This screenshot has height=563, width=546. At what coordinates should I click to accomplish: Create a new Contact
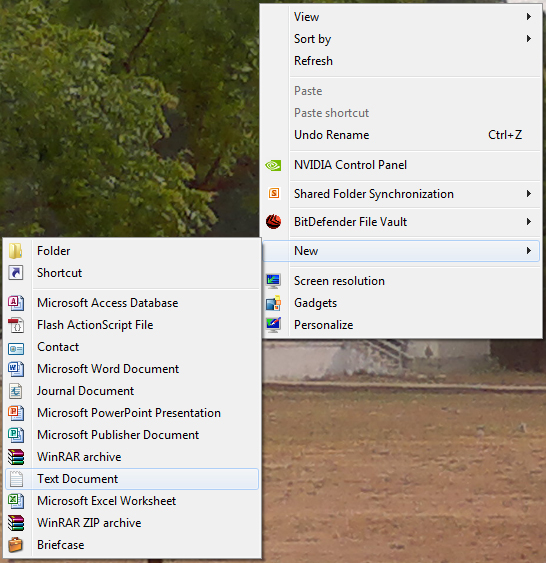point(132,347)
